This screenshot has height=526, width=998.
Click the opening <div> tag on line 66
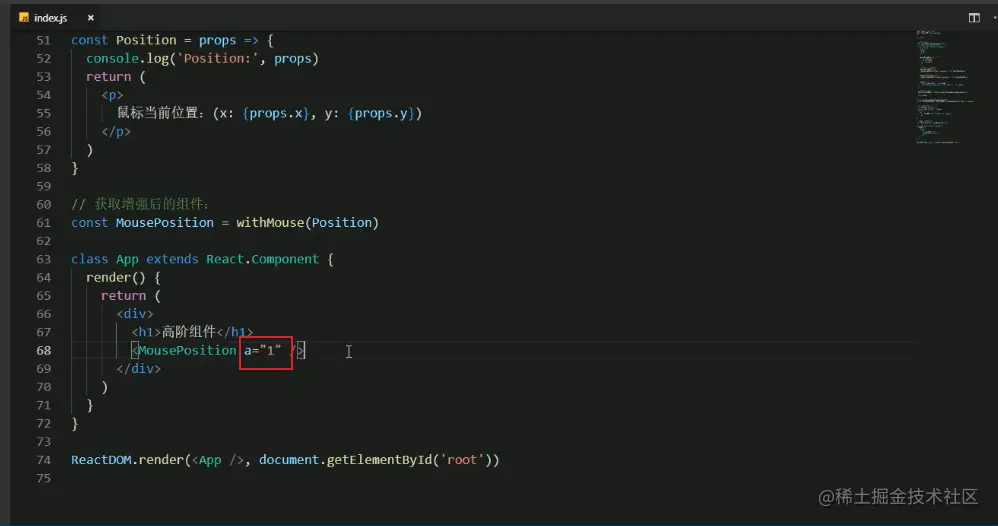(x=135, y=314)
